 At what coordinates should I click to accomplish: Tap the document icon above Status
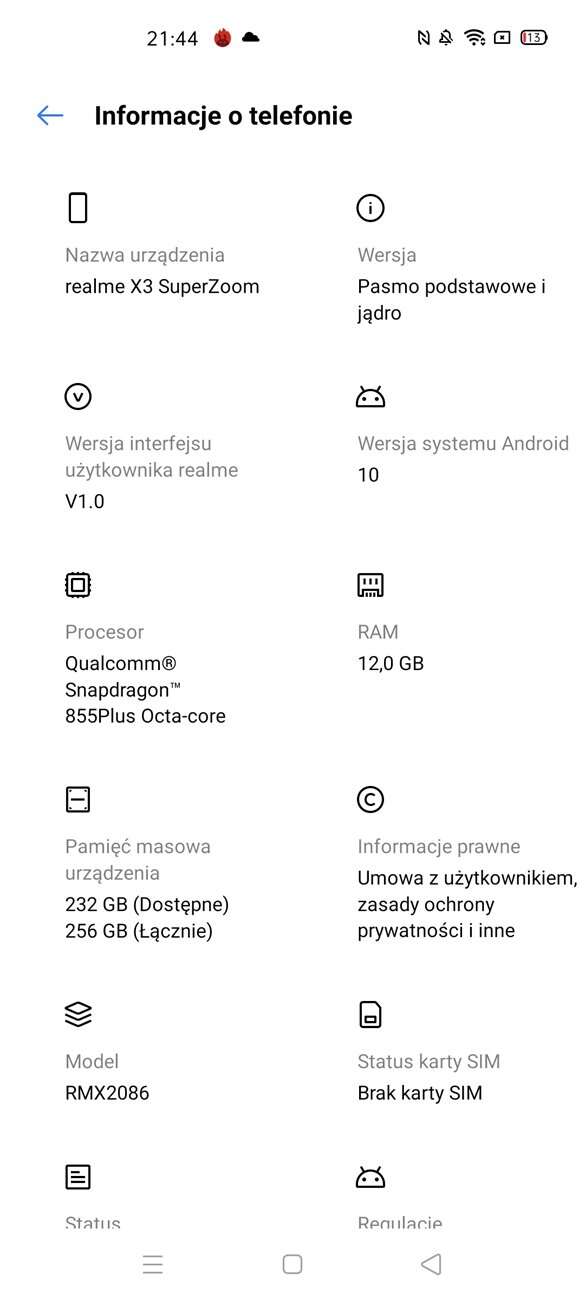tap(78, 1177)
